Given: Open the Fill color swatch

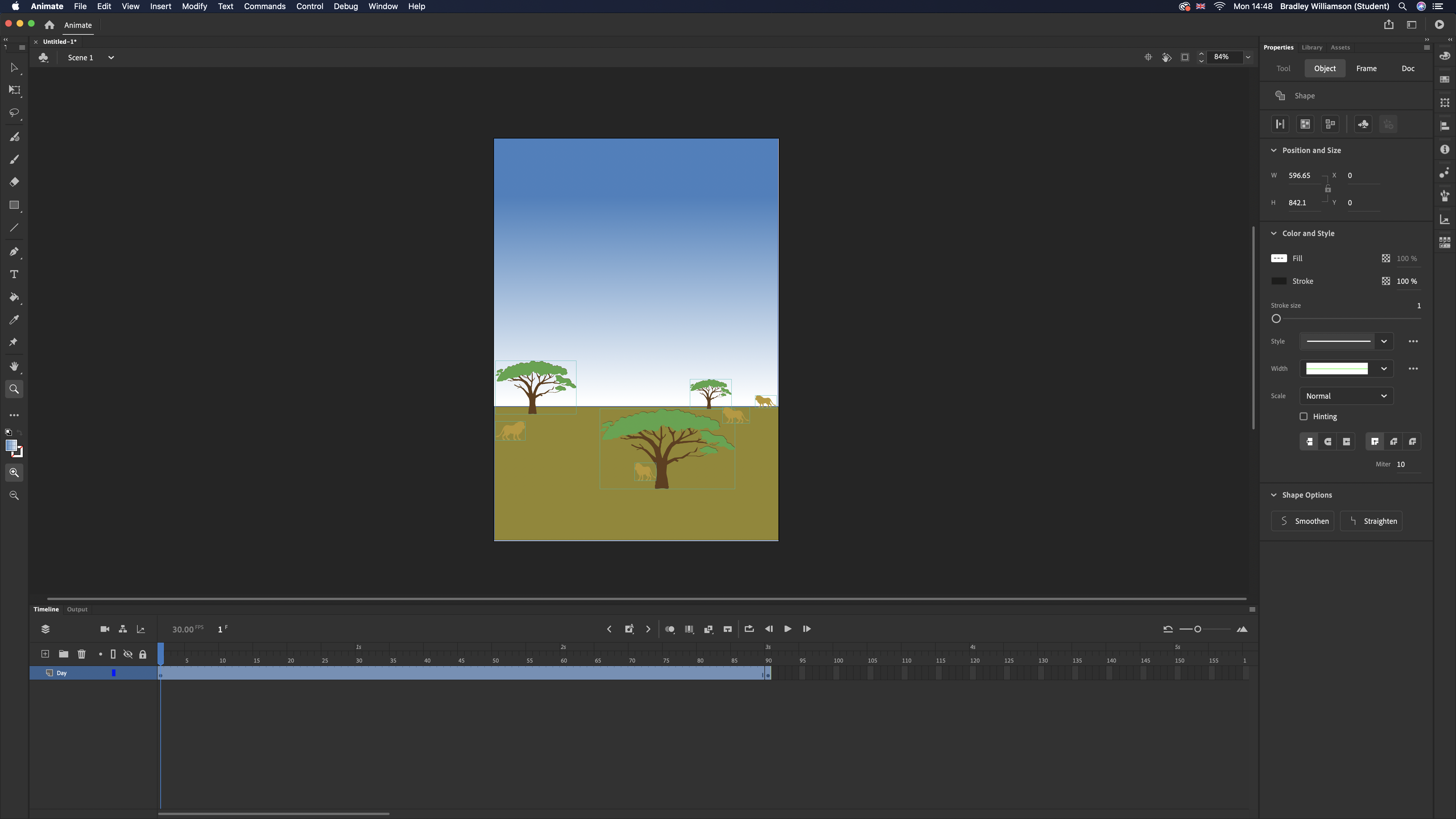Looking at the screenshot, I should 1279,258.
